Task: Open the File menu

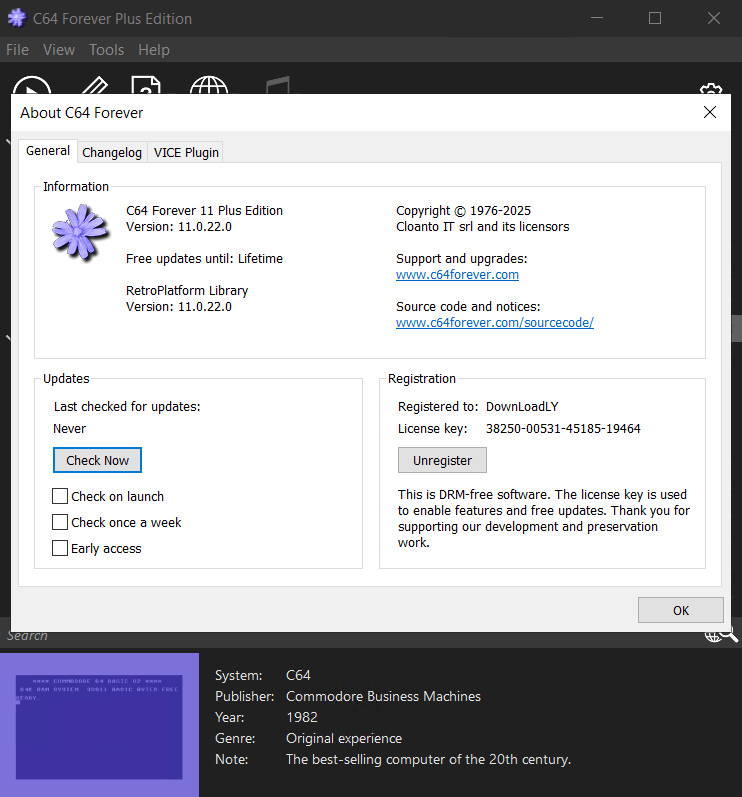Action: point(17,50)
